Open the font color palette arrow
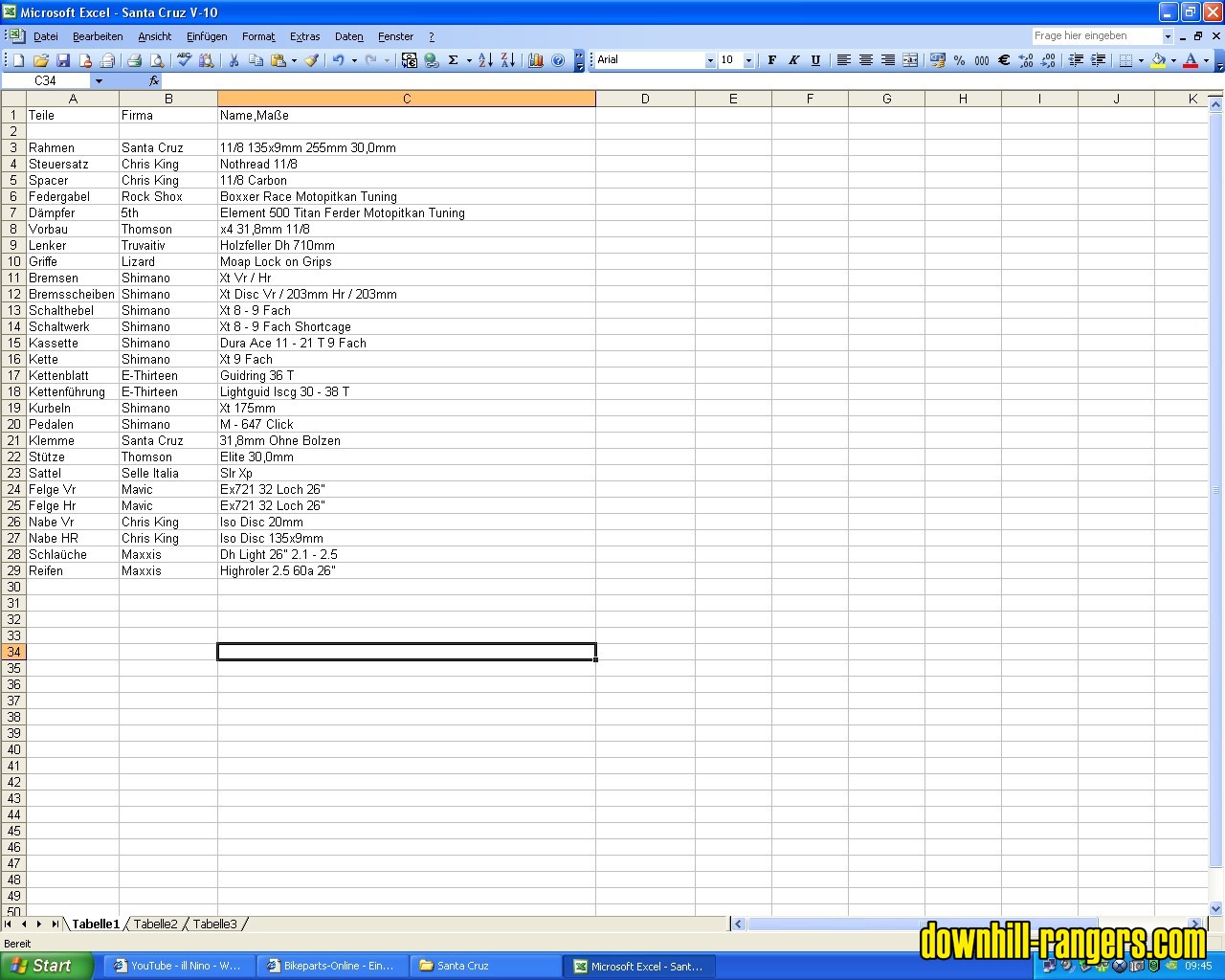The image size is (1225, 980). pyautogui.click(x=1206, y=60)
